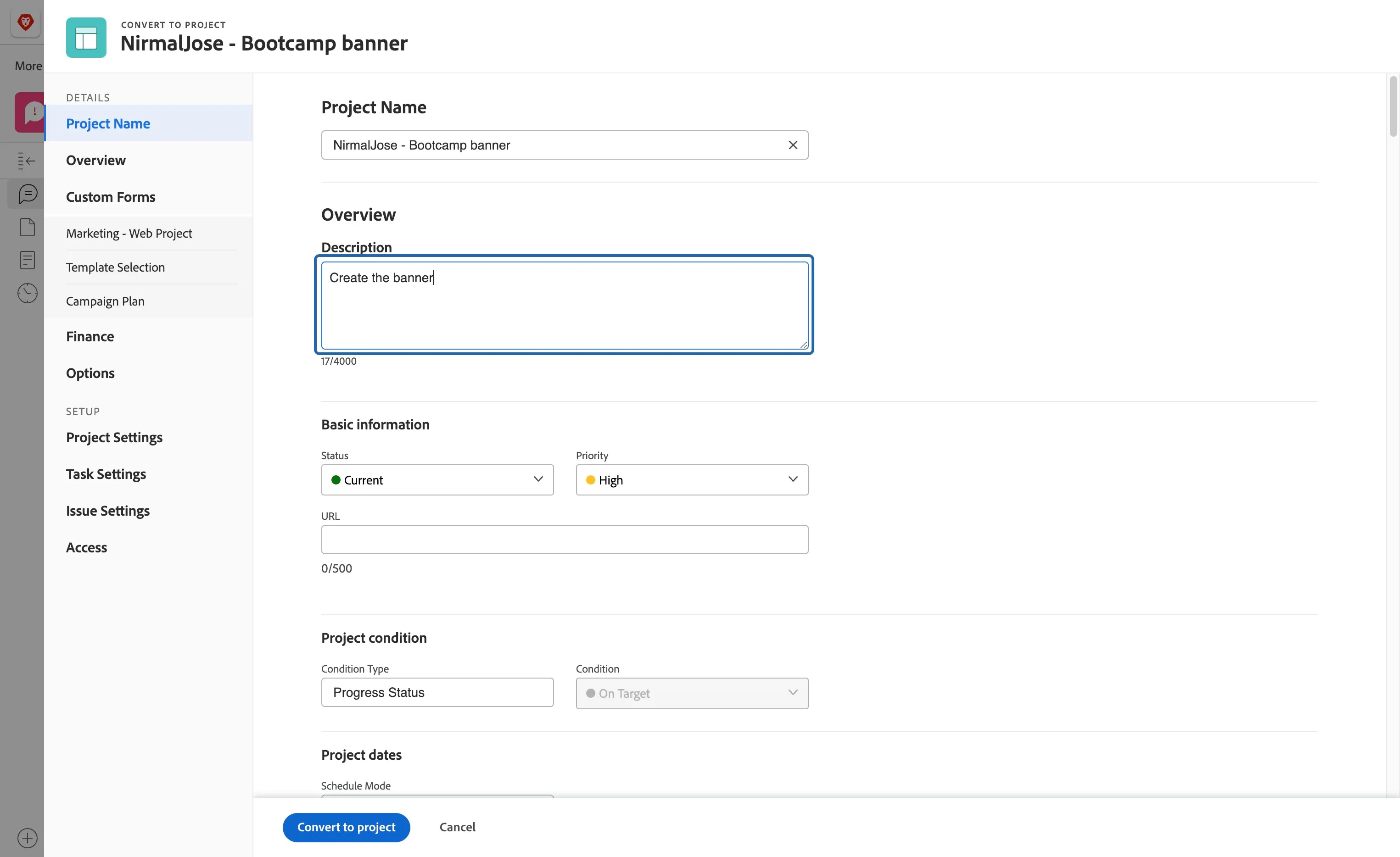Viewport: 1400px width, 857px height.
Task: Expand the Priority dropdown showing High
Action: [691, 480]
